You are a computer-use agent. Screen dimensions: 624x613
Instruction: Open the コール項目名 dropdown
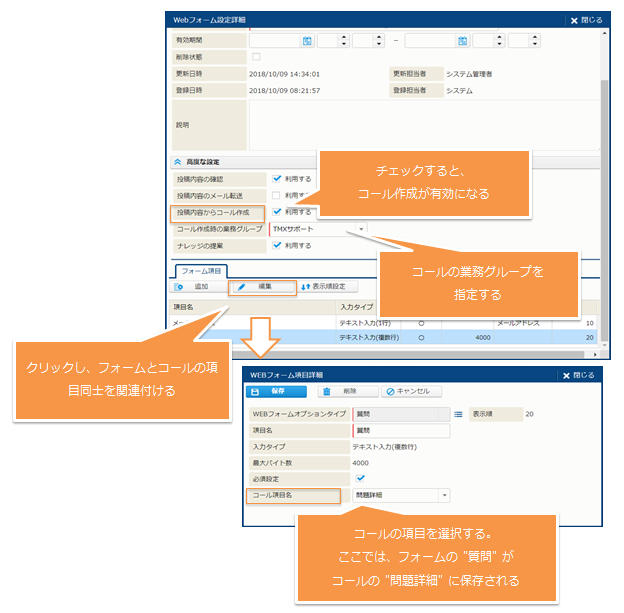[444, 495]
